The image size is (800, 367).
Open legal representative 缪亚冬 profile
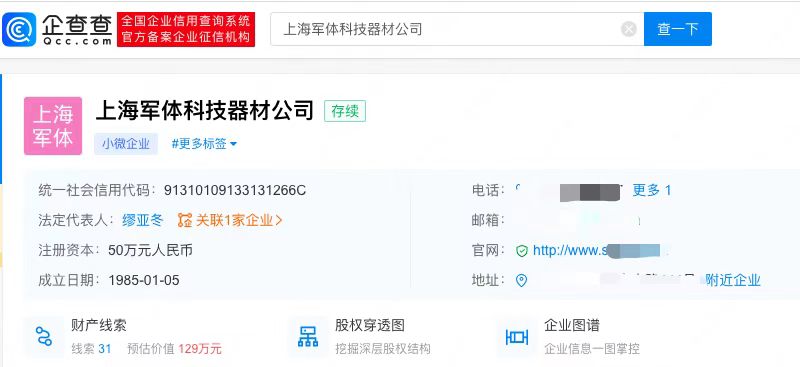[143, 221]
